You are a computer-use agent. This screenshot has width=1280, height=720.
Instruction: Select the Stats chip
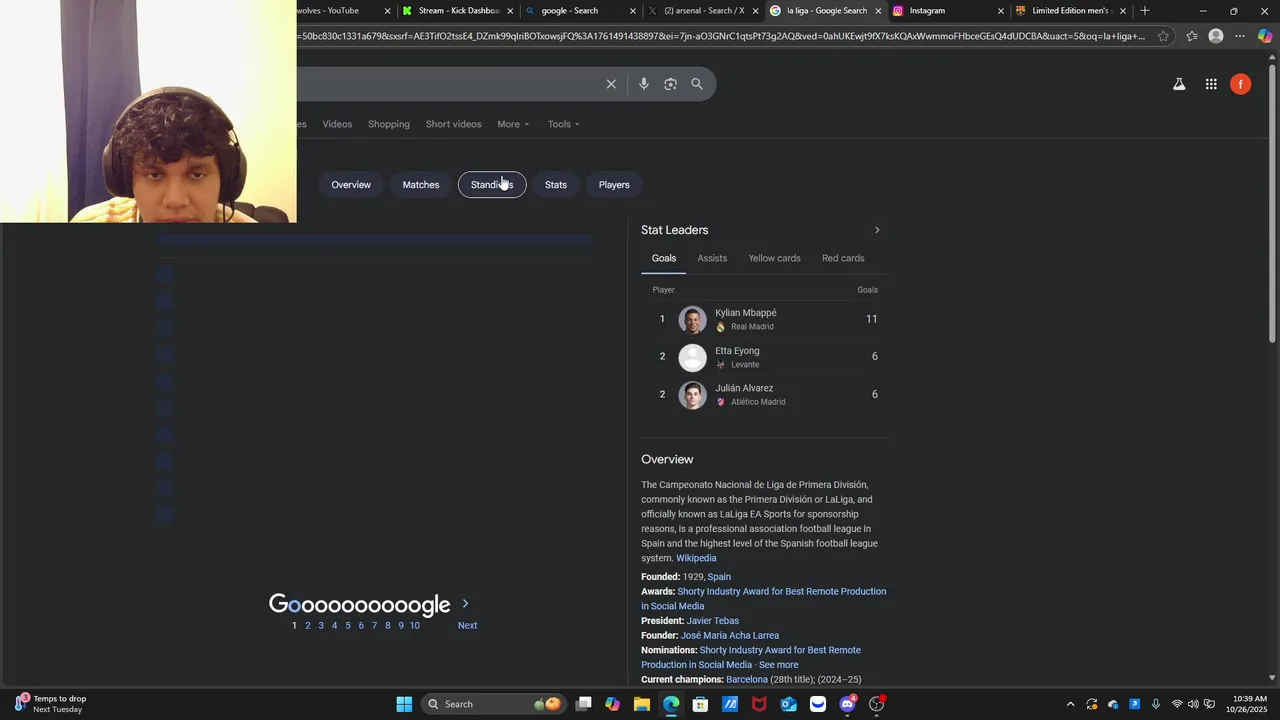[x=556, y=185]
